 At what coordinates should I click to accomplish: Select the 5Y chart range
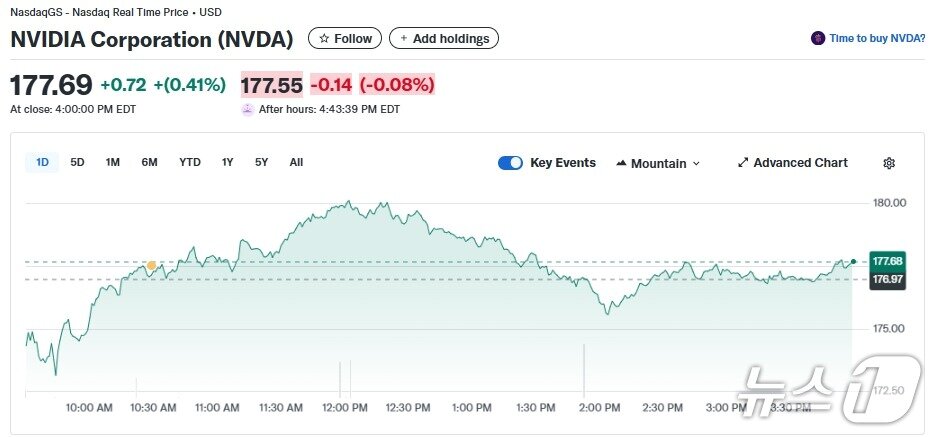tap(262, 162)
